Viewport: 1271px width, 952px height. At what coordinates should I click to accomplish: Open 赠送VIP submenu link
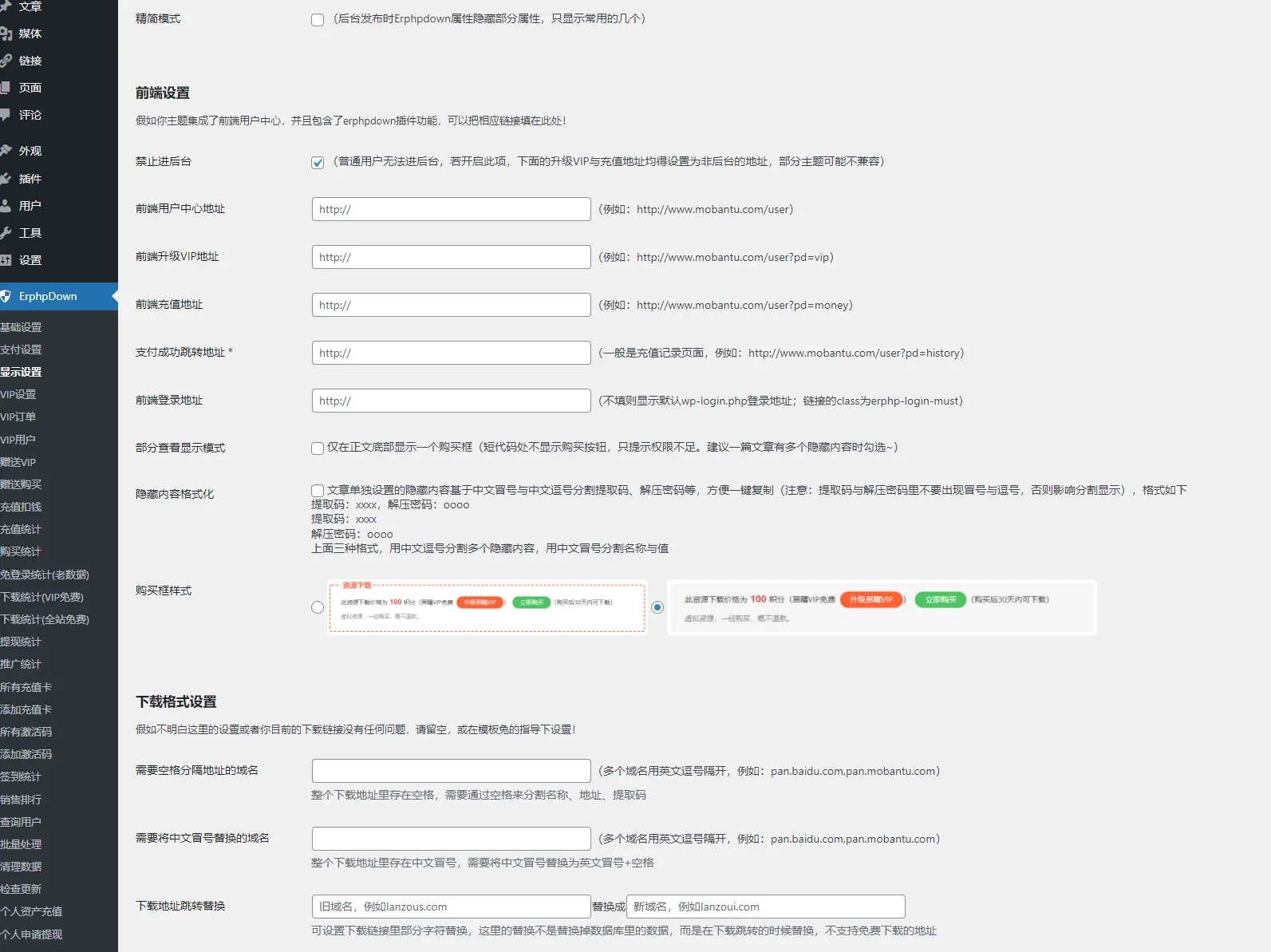(x=18, y=462)
